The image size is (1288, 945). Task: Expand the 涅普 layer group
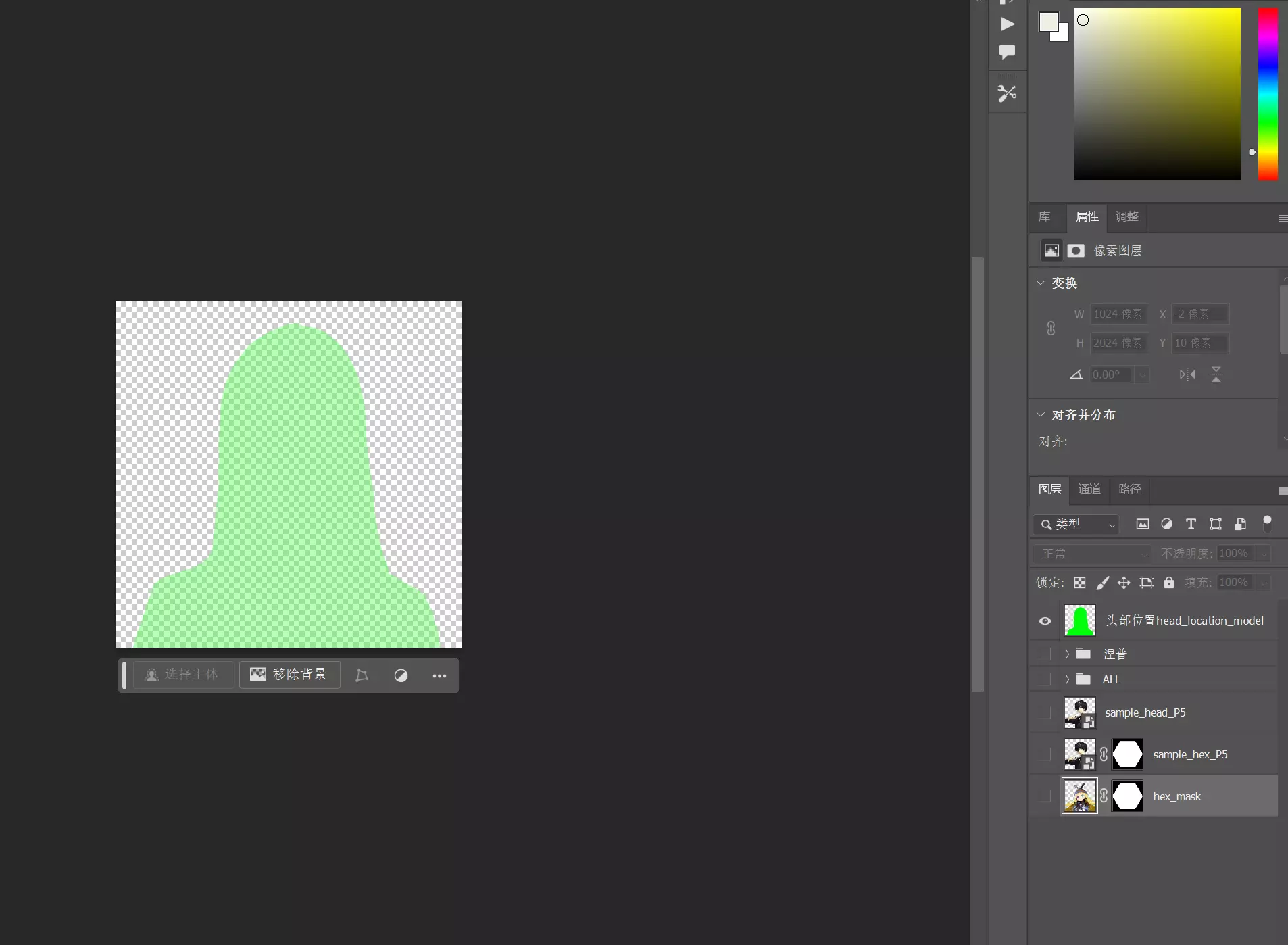click(1067, 654)
